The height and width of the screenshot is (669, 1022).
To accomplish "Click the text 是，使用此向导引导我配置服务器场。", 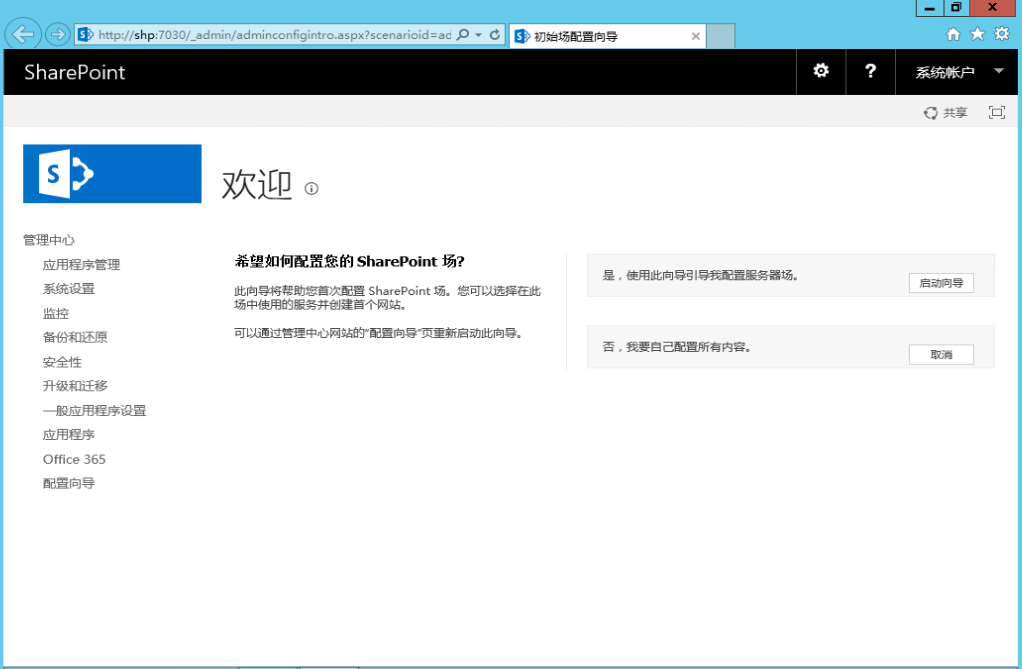I will point(701,275).
